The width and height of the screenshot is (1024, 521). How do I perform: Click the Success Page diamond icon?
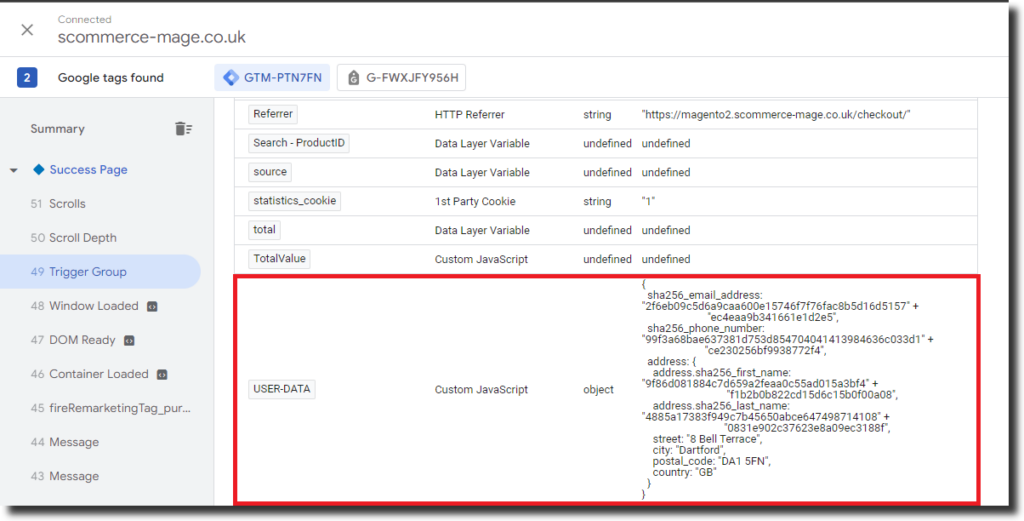pos(39,170)
